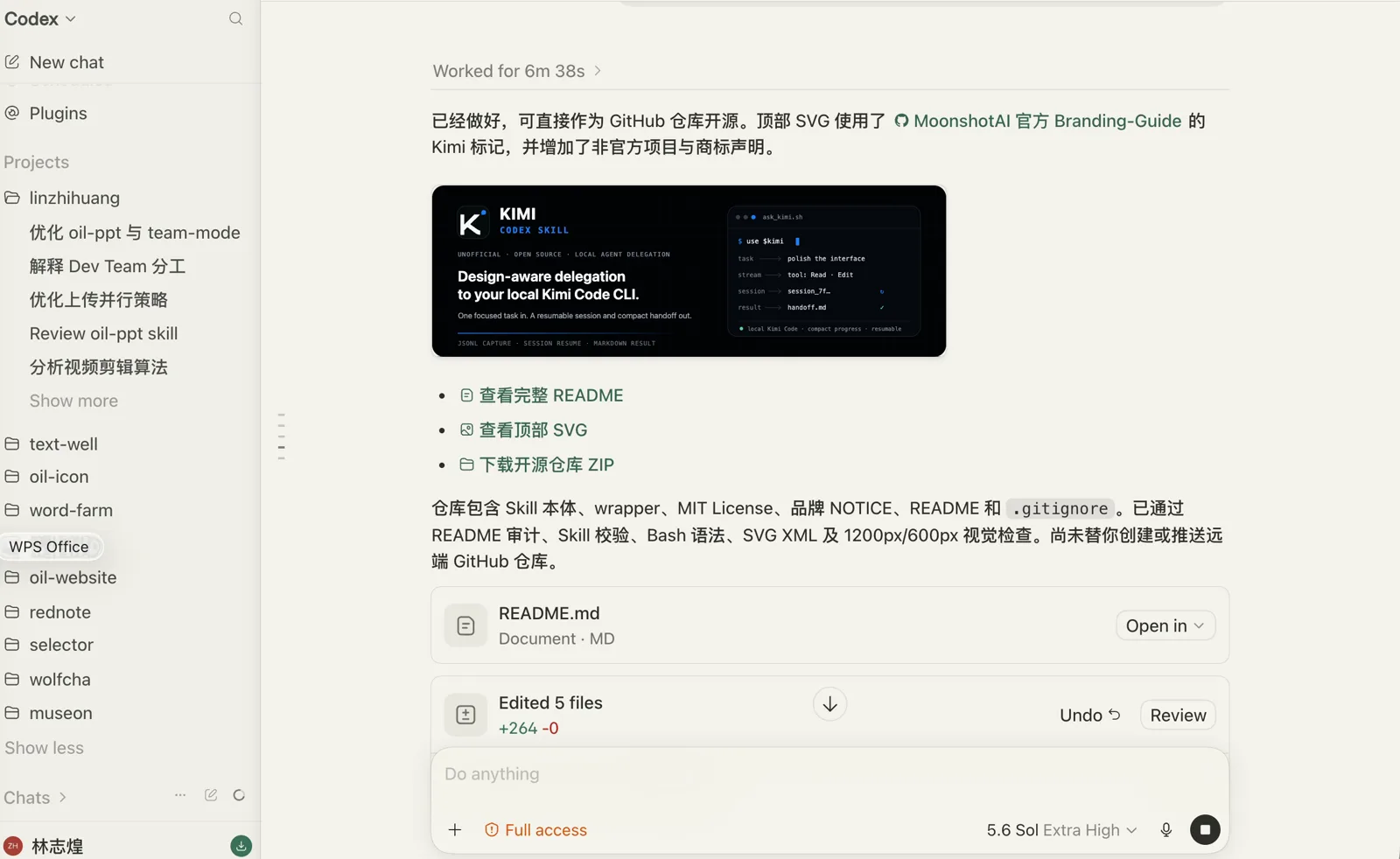Click the wolfcha folder icon
The width and height of the screenshot is (1400, 859).
(x=12, y=679)
